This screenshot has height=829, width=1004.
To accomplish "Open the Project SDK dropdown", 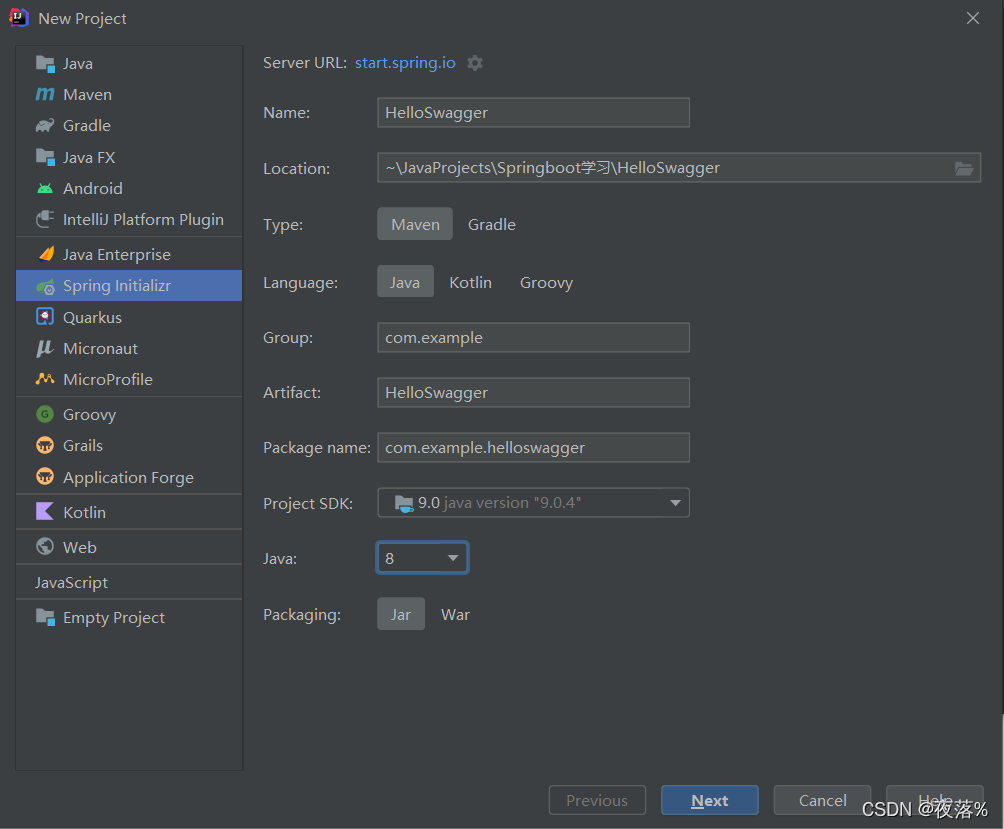I will 533,503.
